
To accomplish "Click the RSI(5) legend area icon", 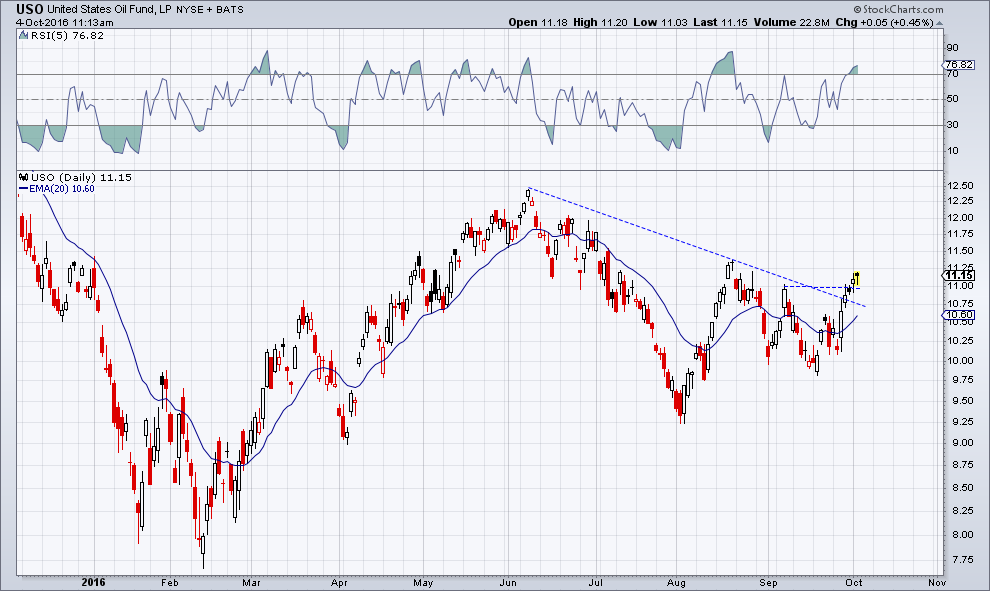I will point(23,35).
